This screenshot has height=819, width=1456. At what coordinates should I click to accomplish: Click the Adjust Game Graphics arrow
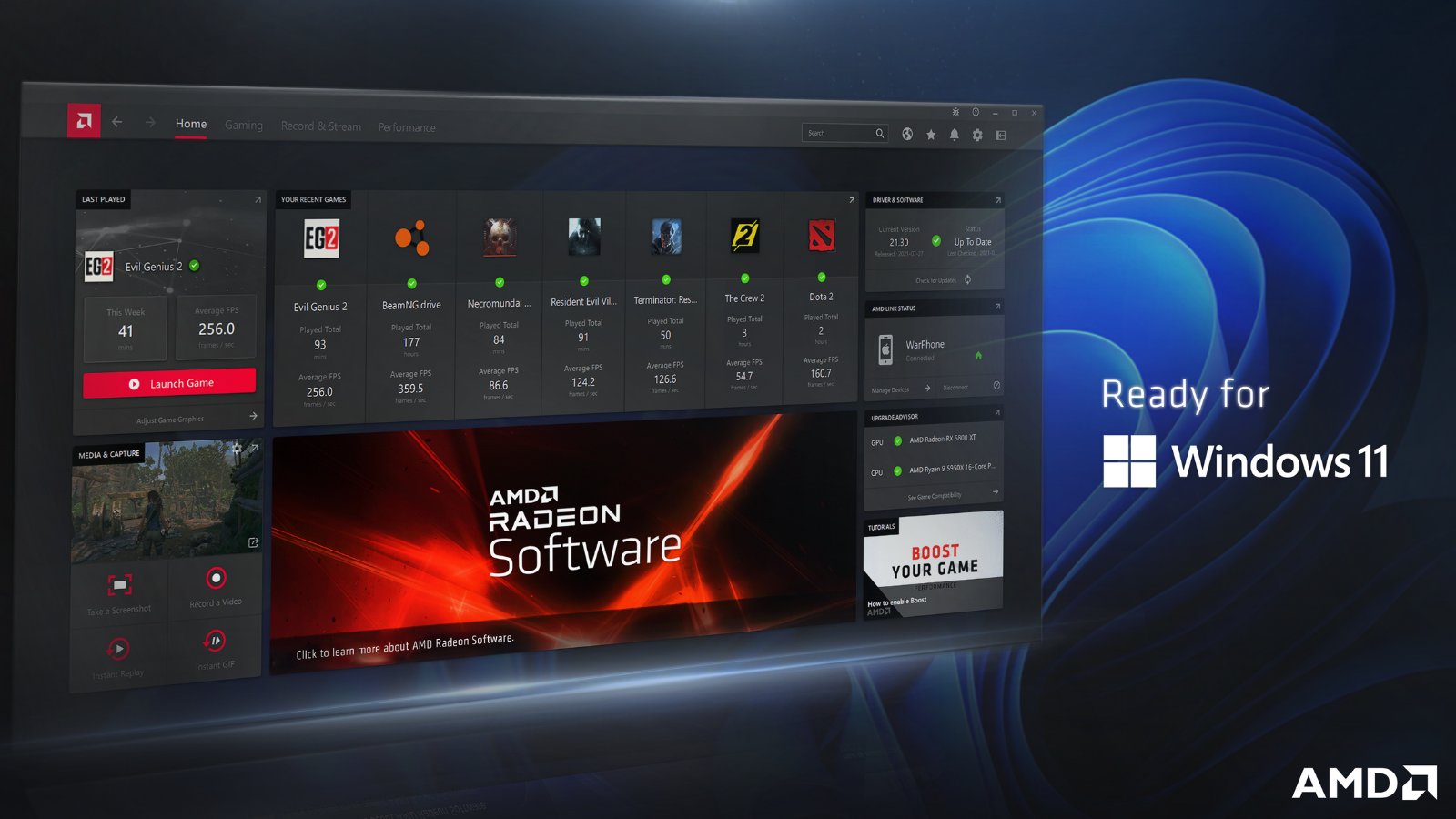pyautogui.click(x=253, y=416)
